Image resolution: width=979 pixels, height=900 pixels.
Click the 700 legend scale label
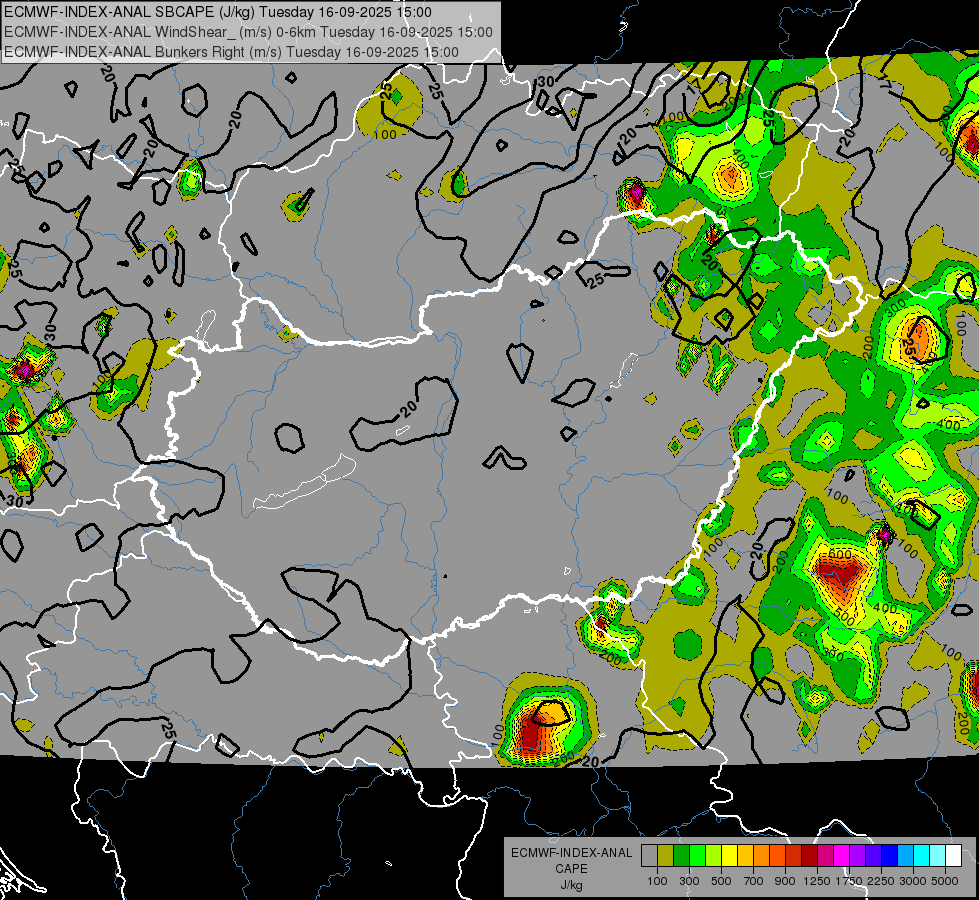[x=754, y=881]
